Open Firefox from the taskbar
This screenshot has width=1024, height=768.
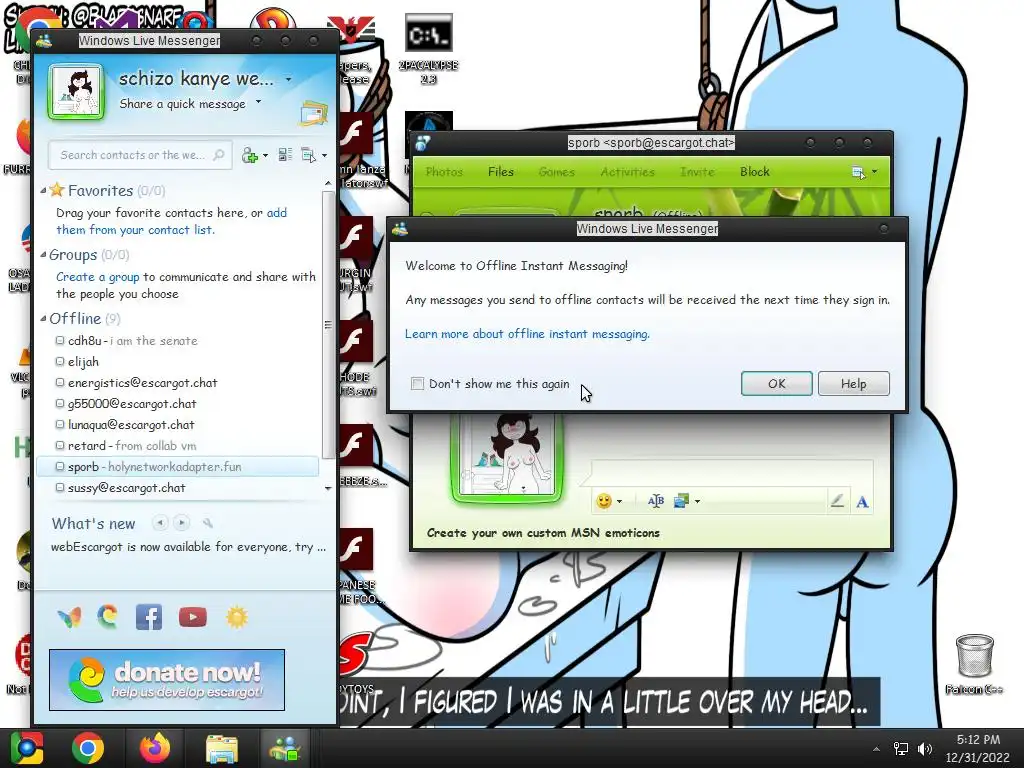(x=155, y=748)
